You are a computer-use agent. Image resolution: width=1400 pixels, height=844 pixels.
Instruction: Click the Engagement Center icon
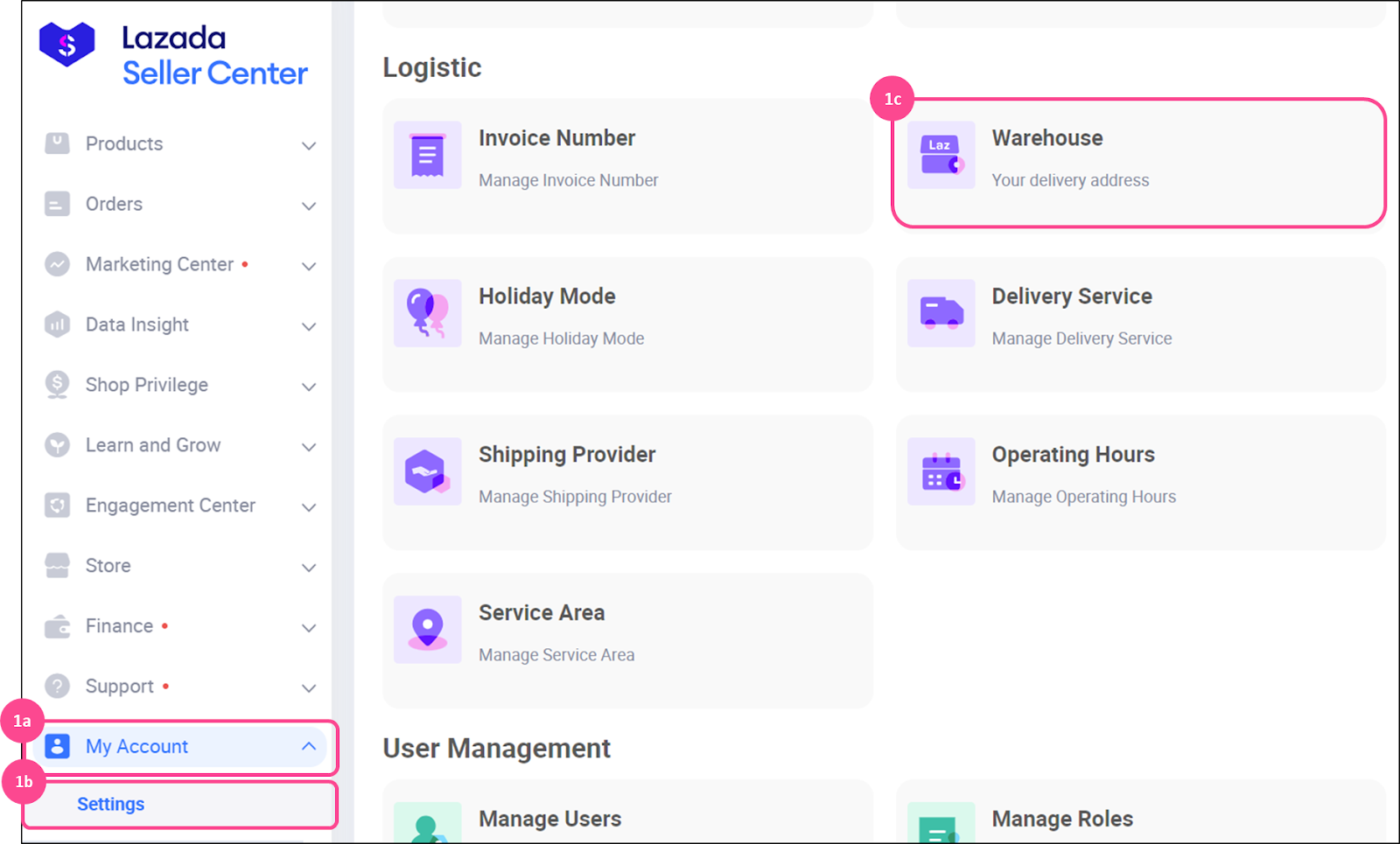point(57,506)
